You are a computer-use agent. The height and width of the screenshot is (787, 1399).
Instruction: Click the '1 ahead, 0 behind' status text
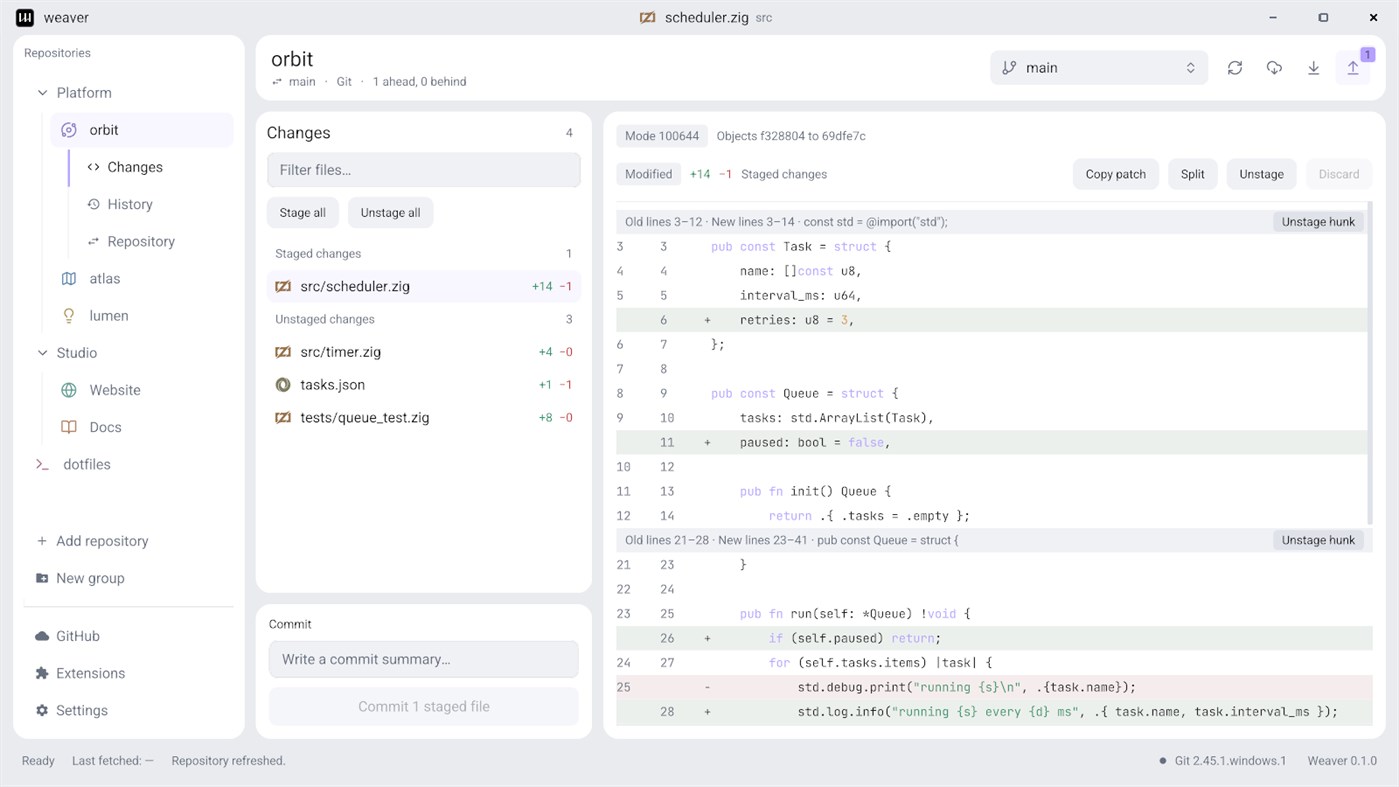420,82
